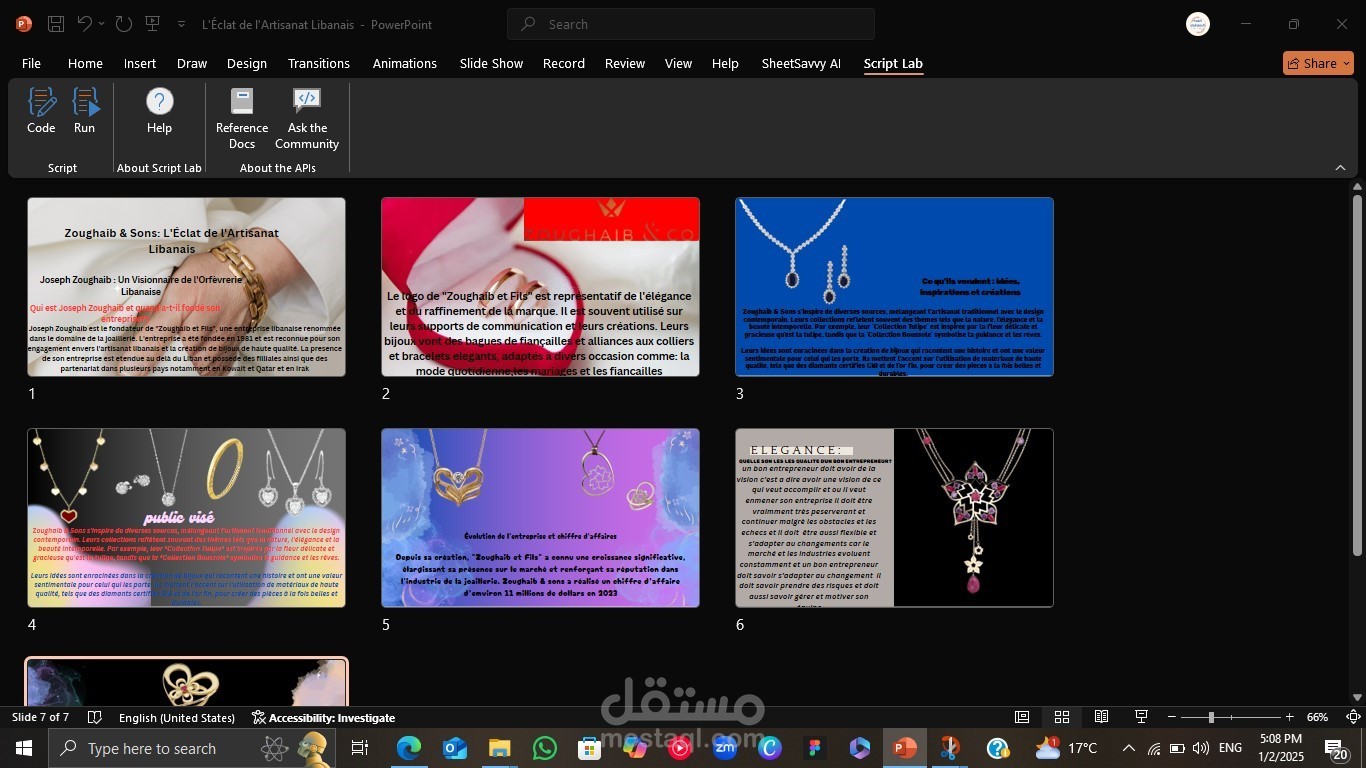Select the partially visible slide 7 thumbnail
The width and height of the screenshot is (1366, 768).
point(186,682)
